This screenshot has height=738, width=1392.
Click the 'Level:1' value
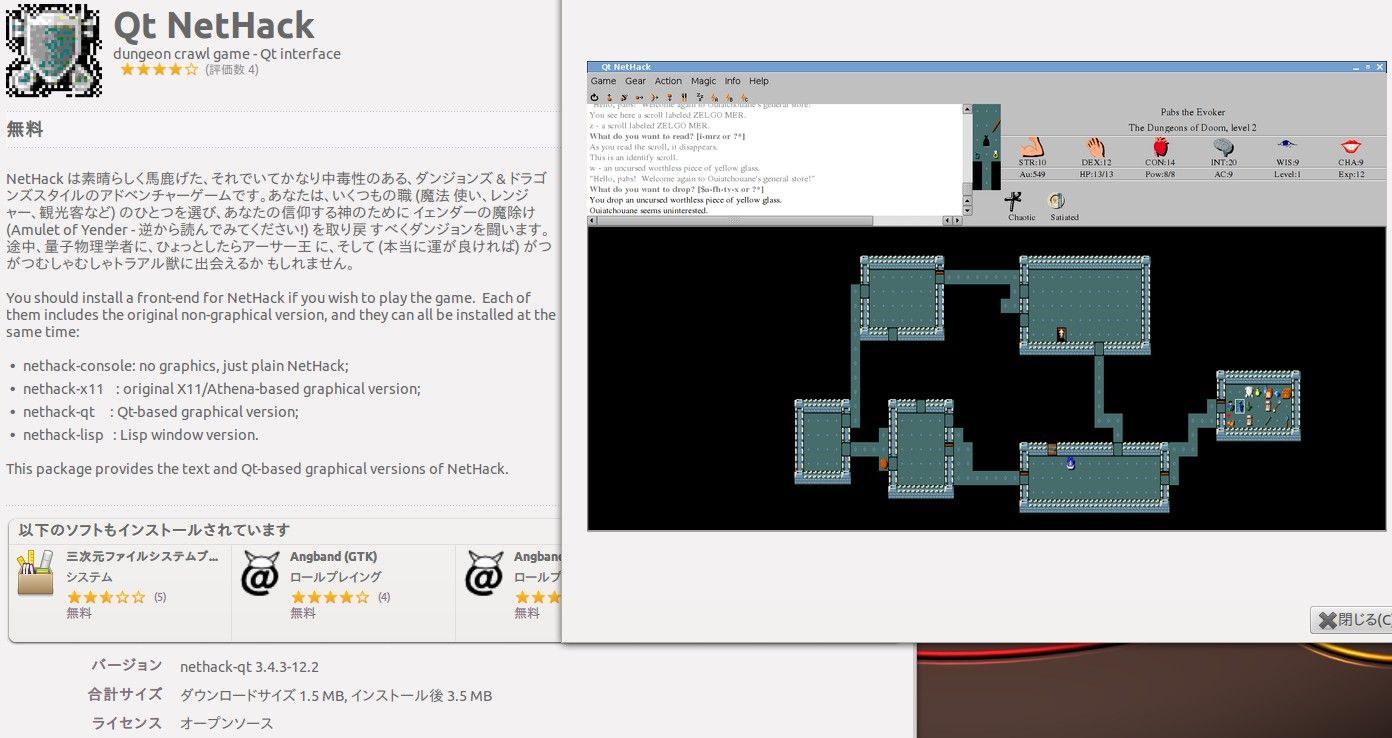(x=1287, y=174)
